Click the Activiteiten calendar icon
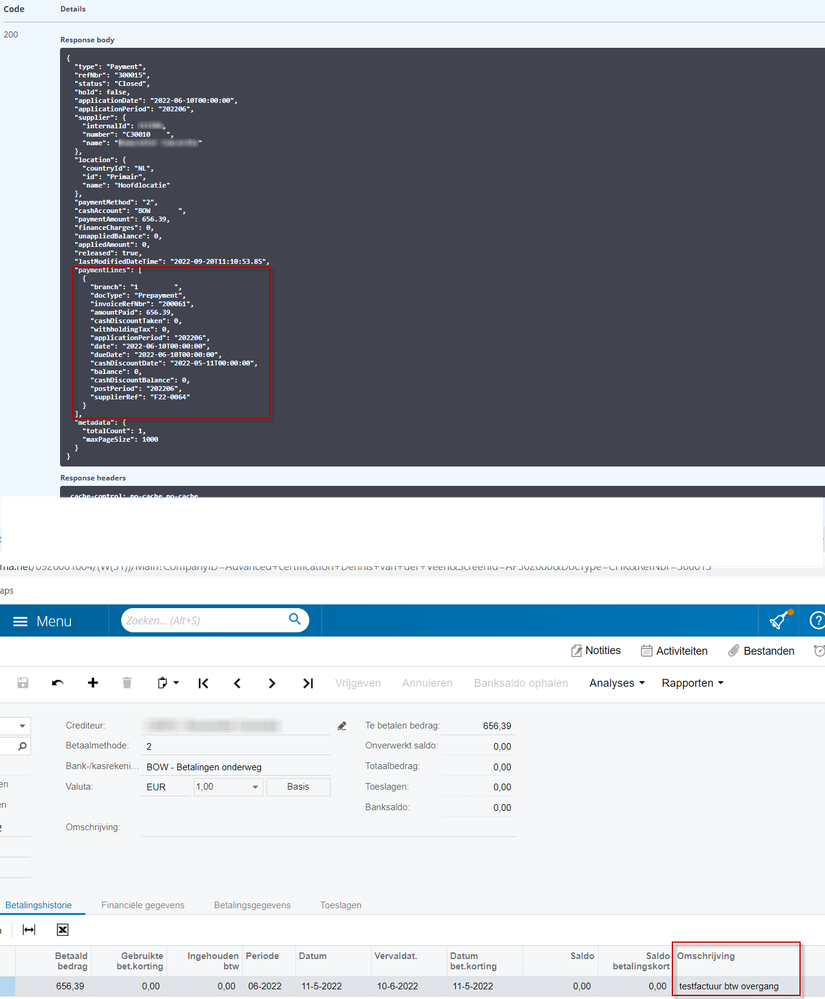The height and width of the screenshot is (999, 825). pyautogui.click(x=646, y=650)
